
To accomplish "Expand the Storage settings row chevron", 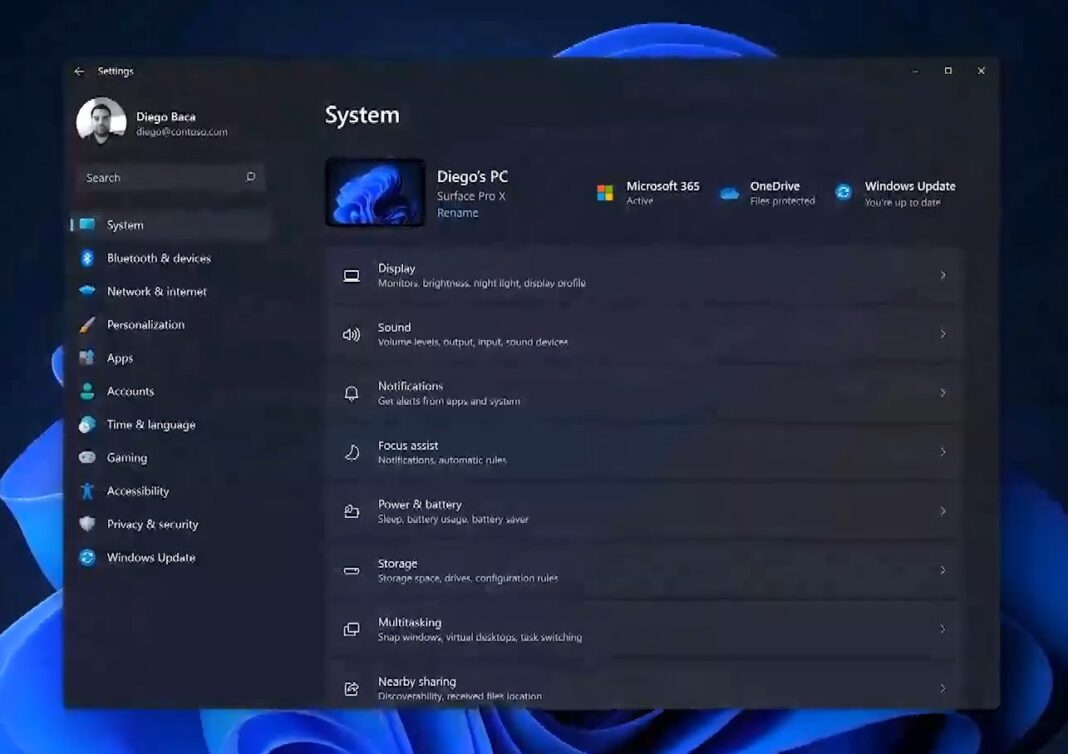I will [x=942, y=569].
